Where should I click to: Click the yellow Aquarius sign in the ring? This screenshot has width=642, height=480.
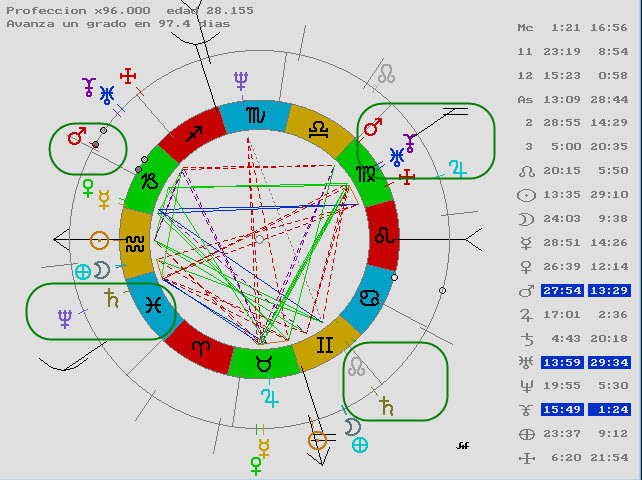(x=133, y=241)
